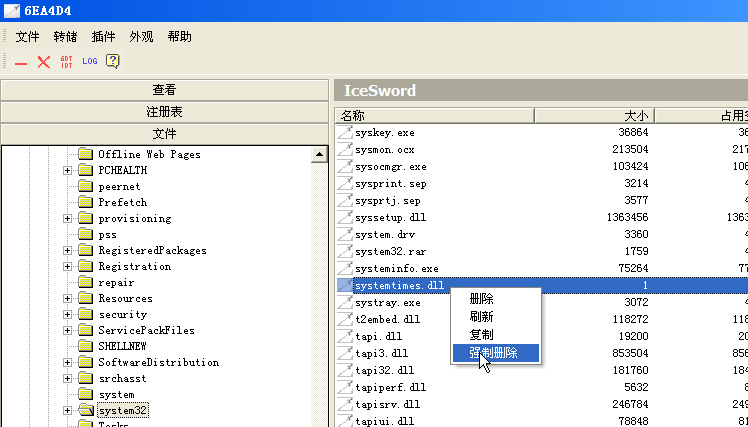The height and width of the screenshot is (427, 748).
Task: Select the file system.drv
Action: (385, 234)
